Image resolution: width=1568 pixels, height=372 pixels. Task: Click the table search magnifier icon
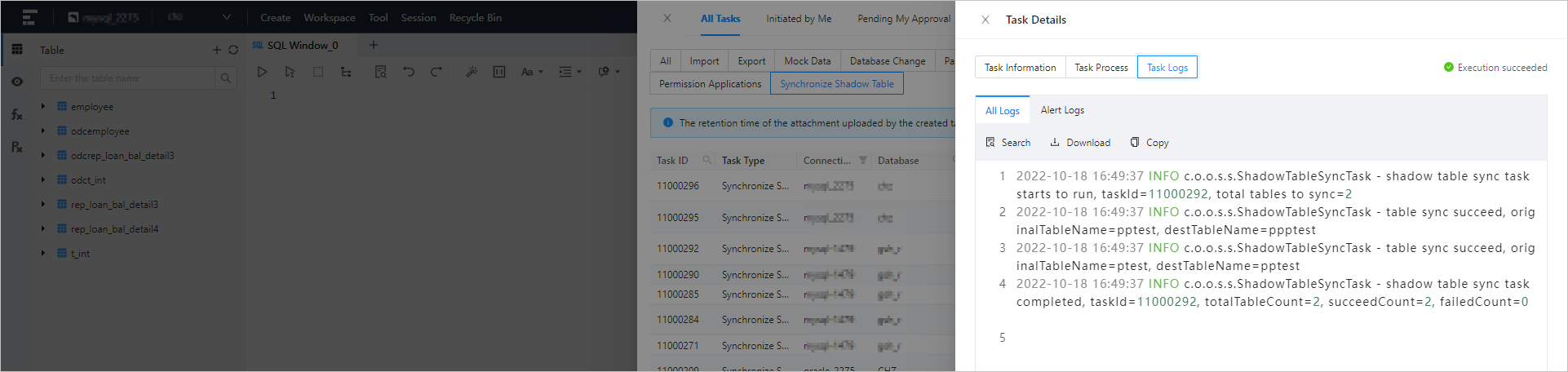[x=226, y=78]
